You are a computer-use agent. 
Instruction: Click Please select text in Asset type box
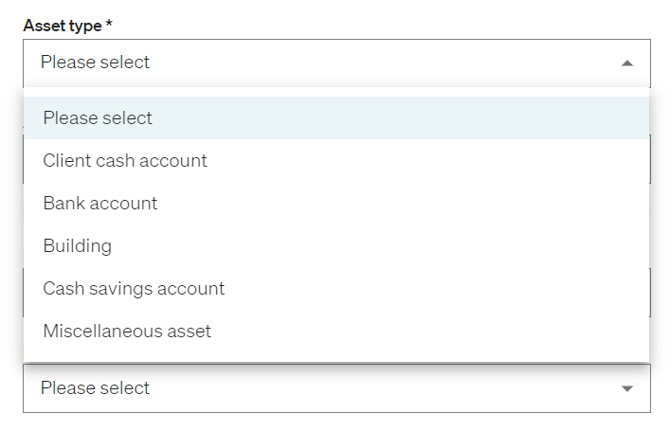click(95, 62)
